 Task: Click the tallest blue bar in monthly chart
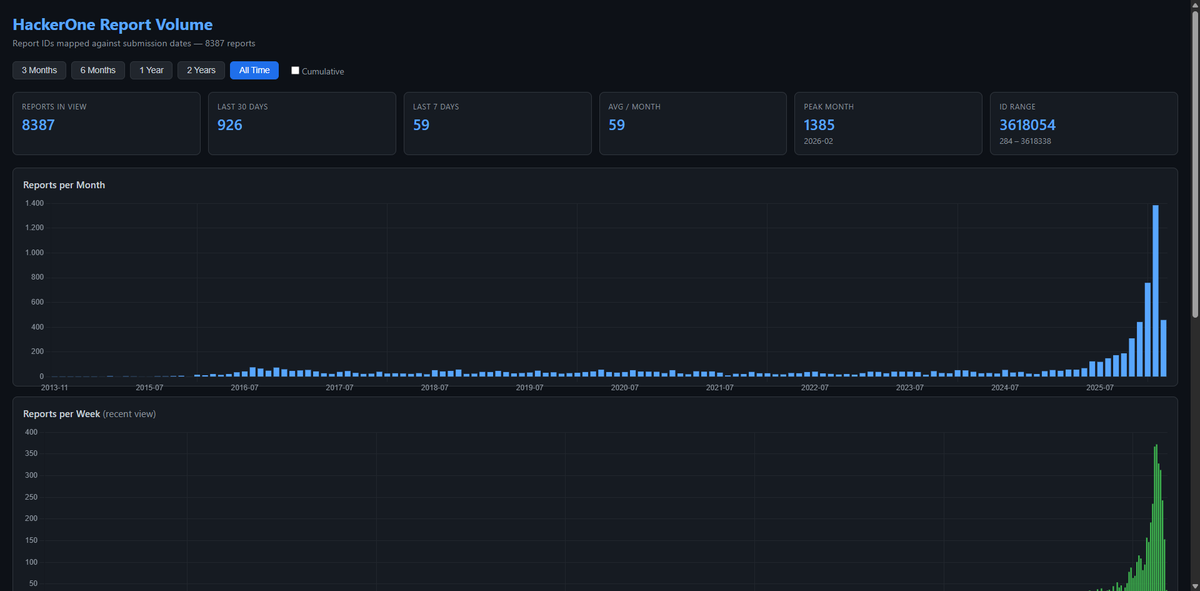pyautogui.click(x=1155, y=290)
